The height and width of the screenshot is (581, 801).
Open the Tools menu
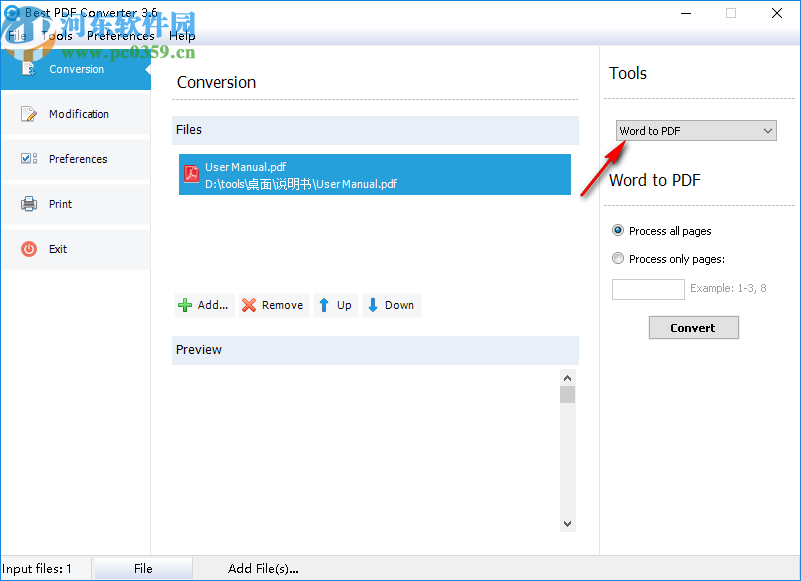[57, 35]
